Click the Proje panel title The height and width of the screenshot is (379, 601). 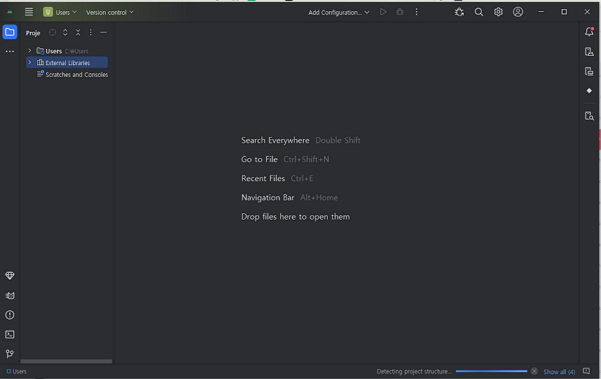pos(33,33)
